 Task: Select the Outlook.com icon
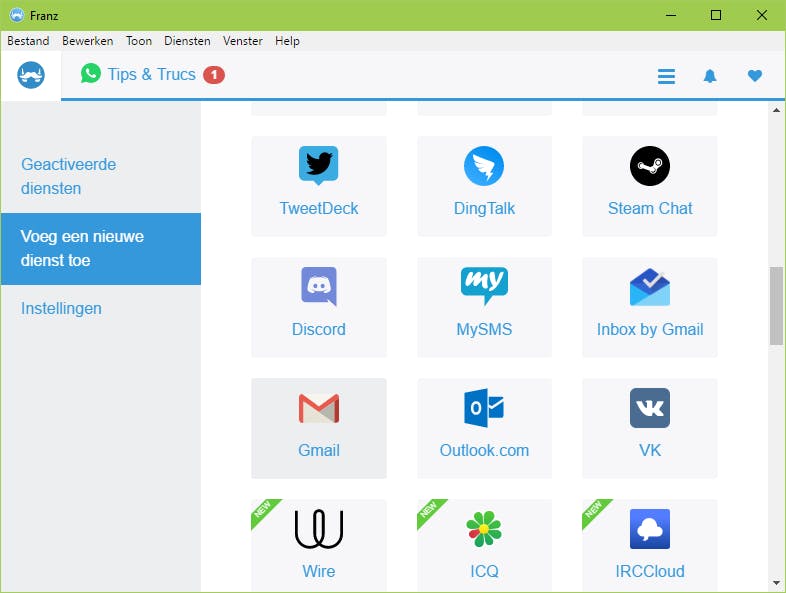484,408
